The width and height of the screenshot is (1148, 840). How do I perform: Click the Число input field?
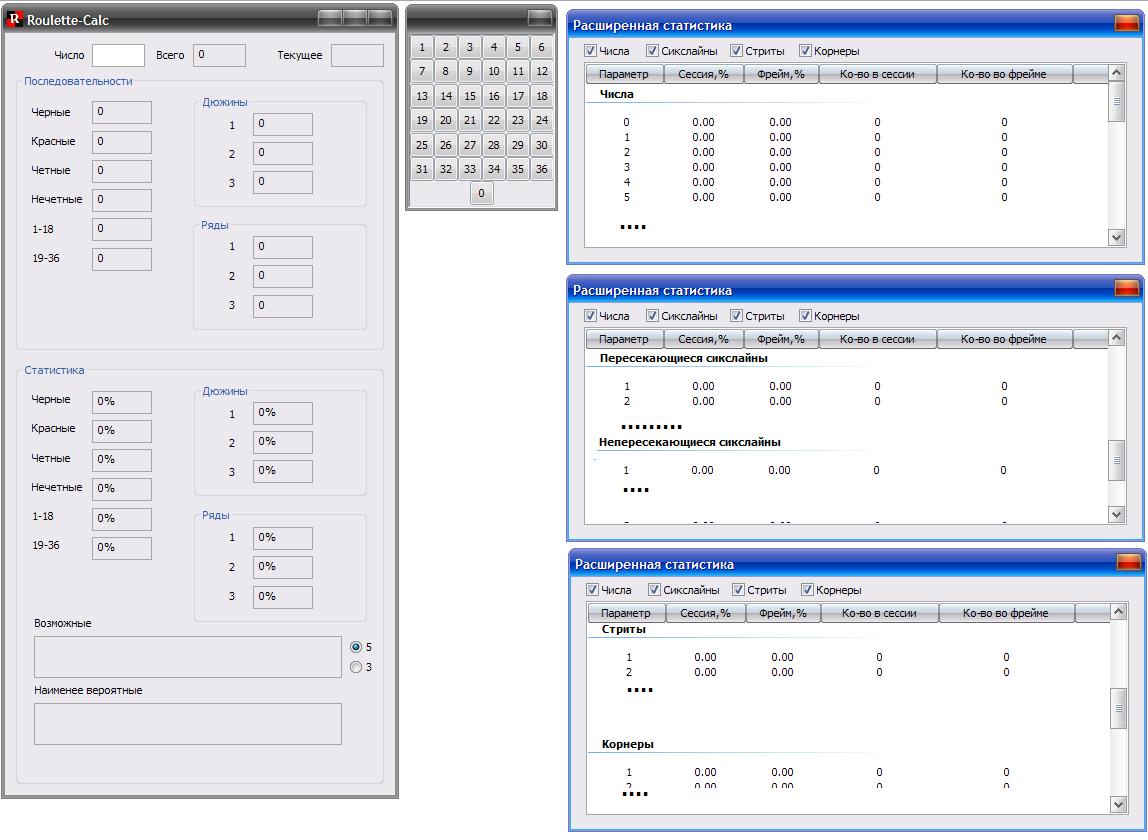coord(119,55)
